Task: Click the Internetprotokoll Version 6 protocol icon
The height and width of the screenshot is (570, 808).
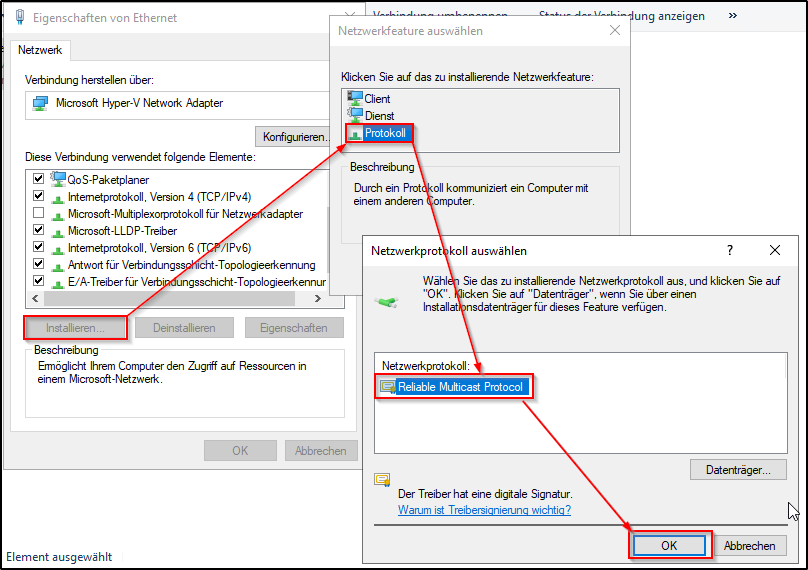Action: click(x=58, y=249)
